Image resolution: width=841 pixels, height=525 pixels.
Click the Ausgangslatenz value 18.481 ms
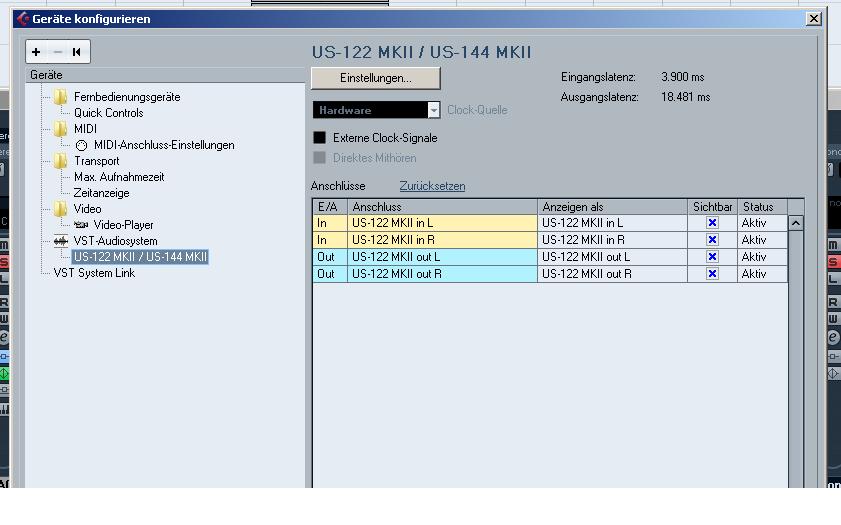685,97
